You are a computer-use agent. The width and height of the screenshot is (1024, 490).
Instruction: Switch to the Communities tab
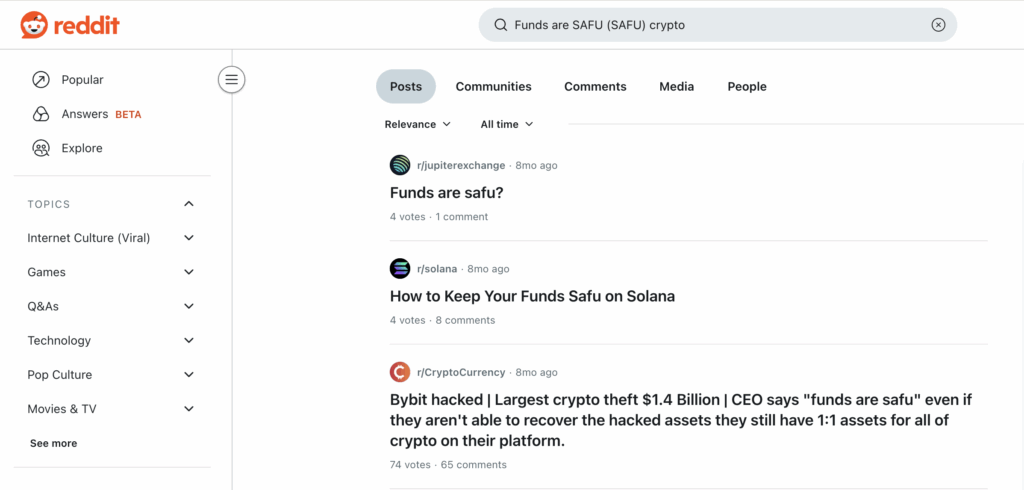[x=493, y=87]
